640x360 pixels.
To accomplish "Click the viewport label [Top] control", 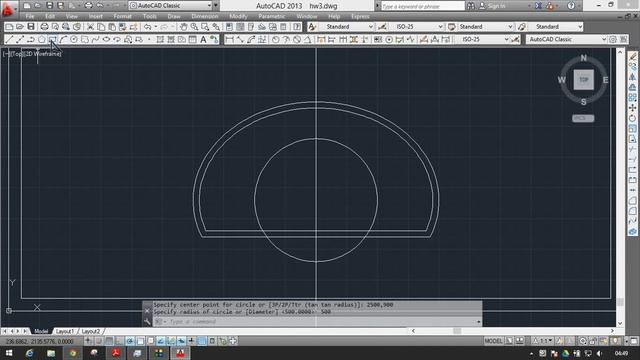I will [17, 53].
